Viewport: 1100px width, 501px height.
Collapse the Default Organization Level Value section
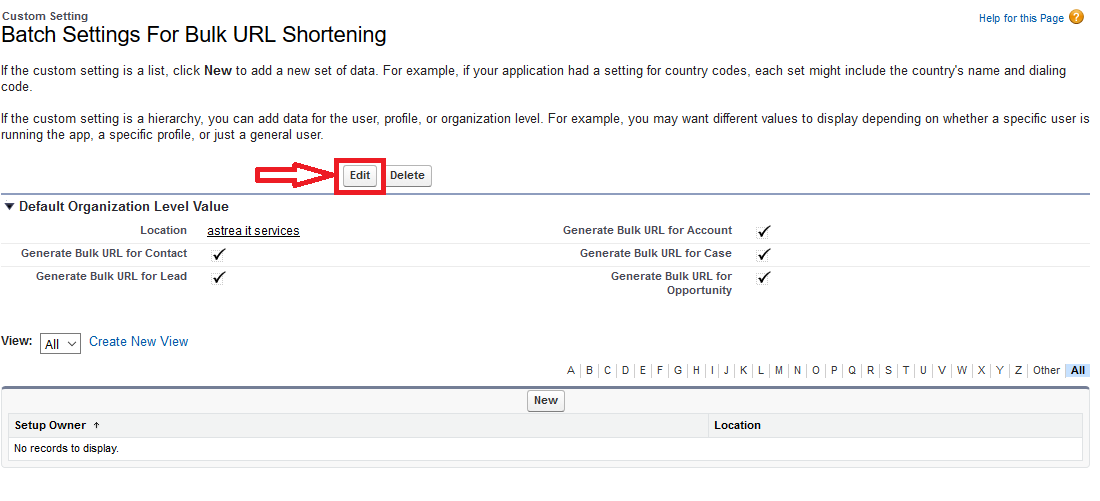(x=10, y=207)
